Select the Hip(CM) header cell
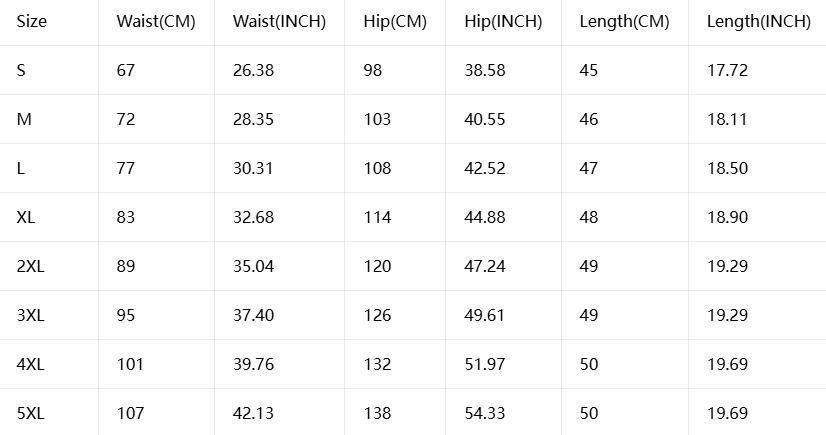 (395, 22)
